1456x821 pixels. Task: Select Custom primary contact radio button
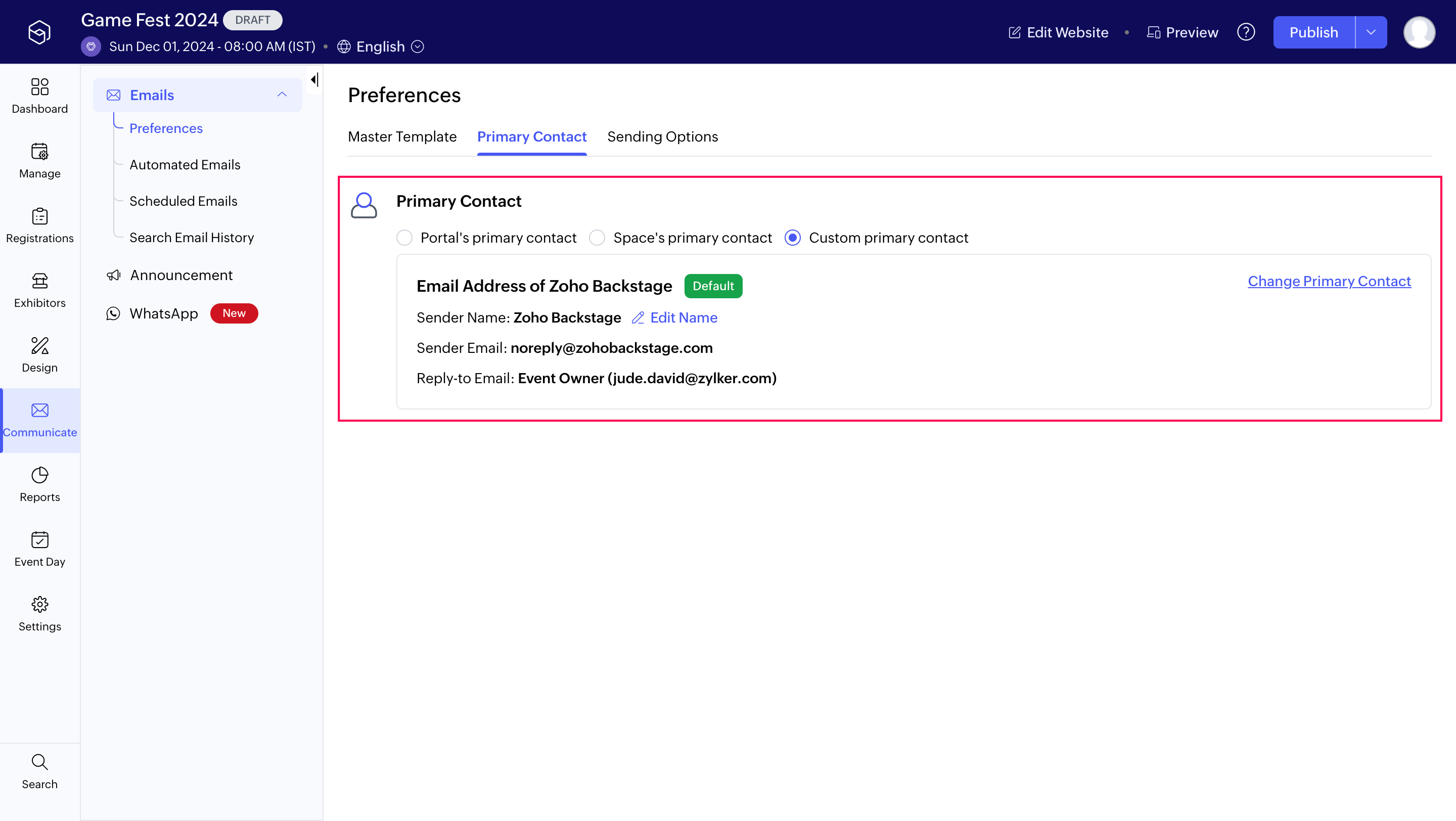tap(792, 238)
